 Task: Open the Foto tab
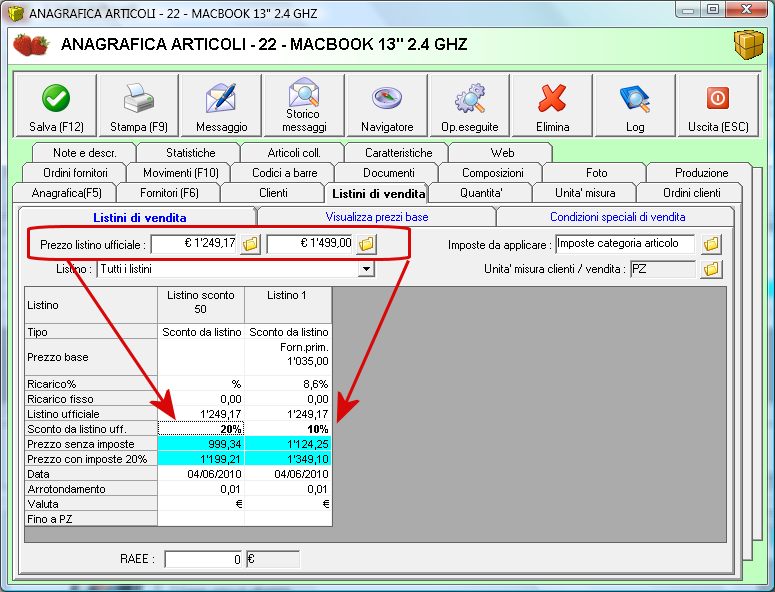click(x=596, y=173)
